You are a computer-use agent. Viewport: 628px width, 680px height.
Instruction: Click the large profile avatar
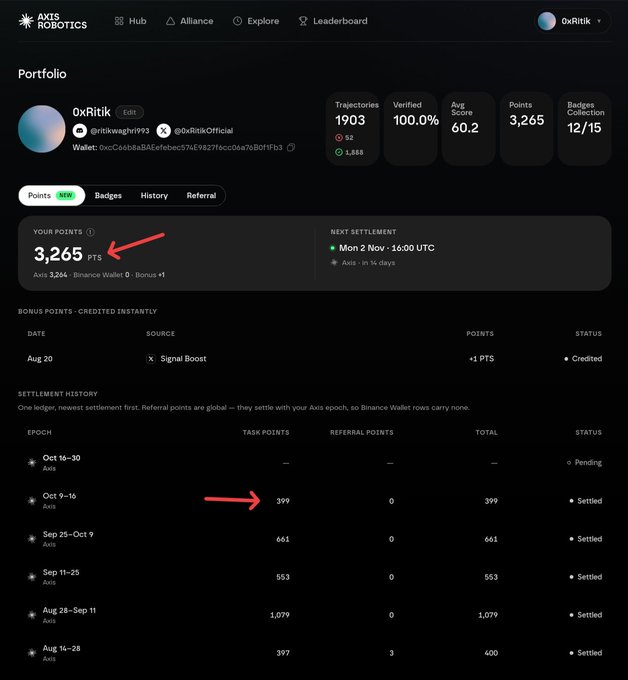point(42,129)
